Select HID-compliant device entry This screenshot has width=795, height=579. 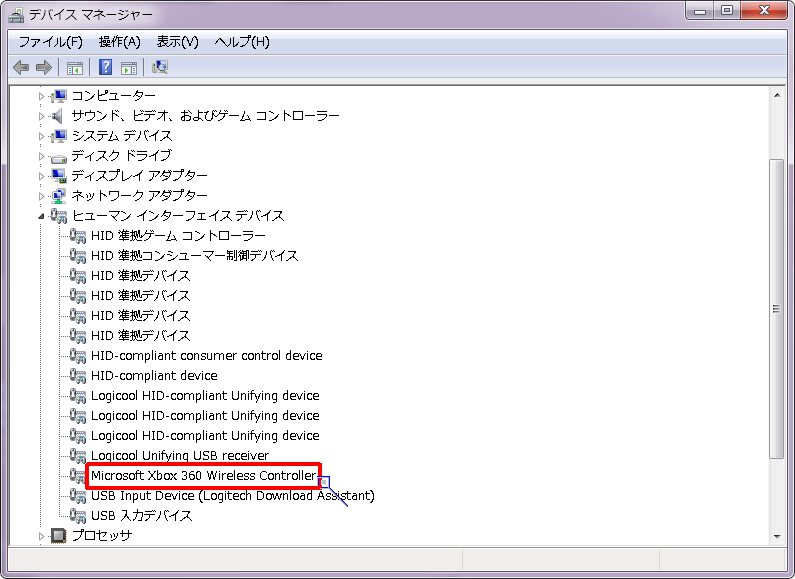point(154,376)
